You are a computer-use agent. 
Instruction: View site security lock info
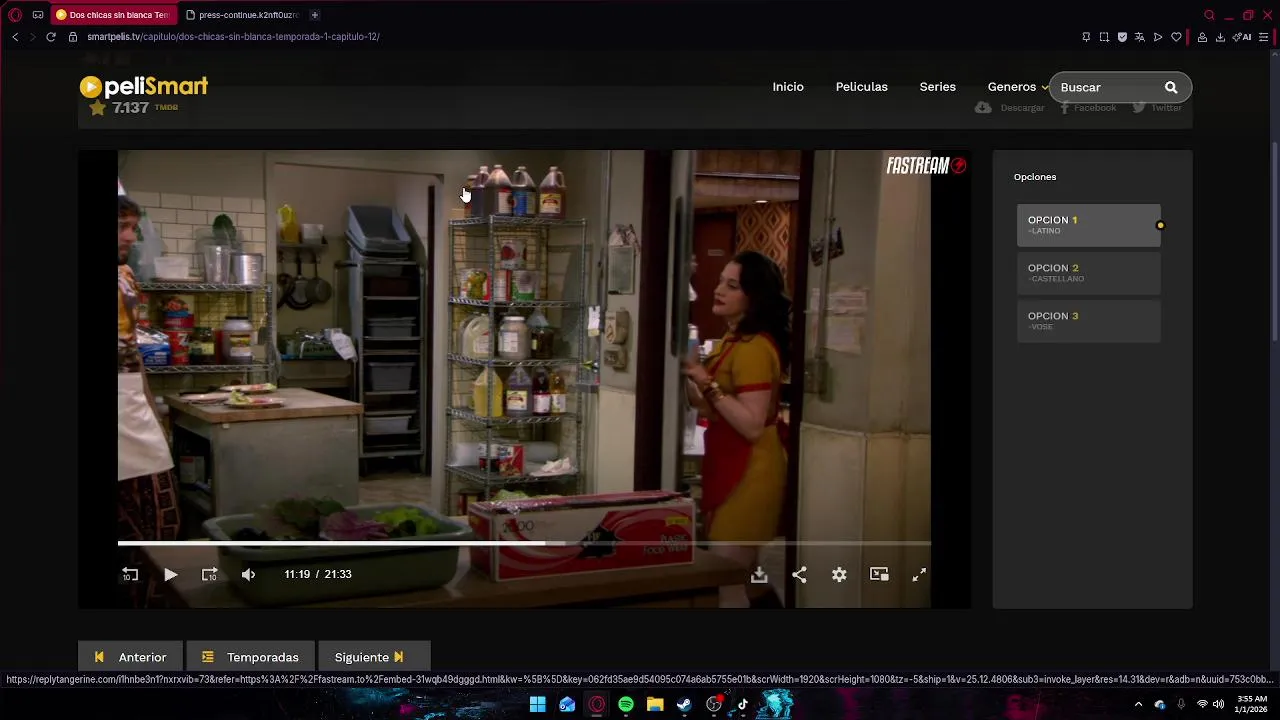tap(72, 37)
